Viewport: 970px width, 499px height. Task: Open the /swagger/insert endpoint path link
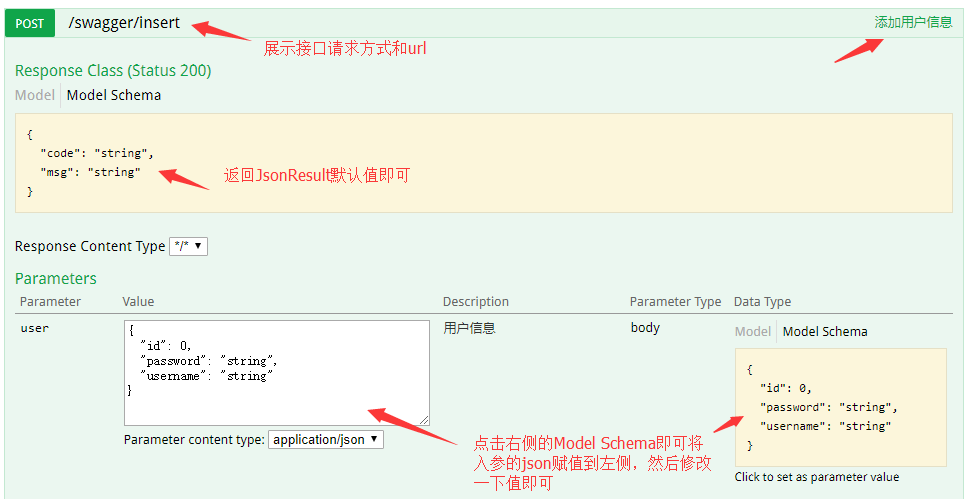[x=124, y=23]
